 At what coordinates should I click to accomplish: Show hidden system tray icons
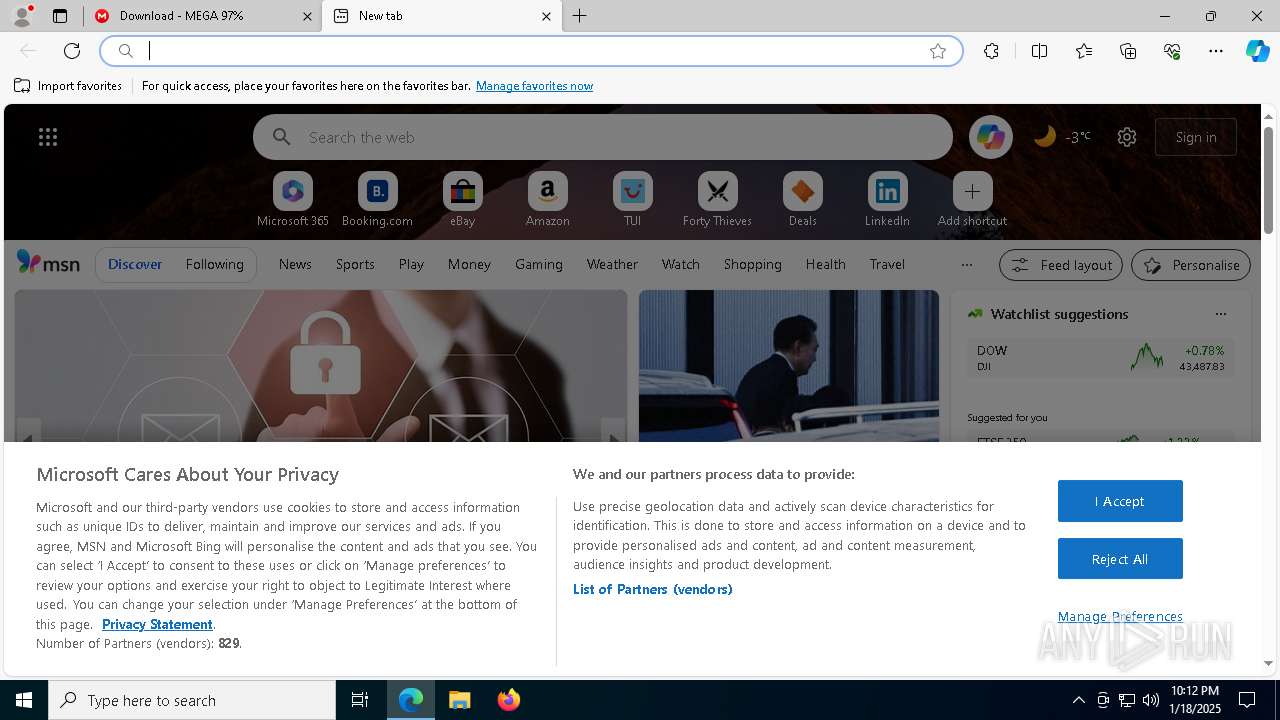coord(1078,700)
